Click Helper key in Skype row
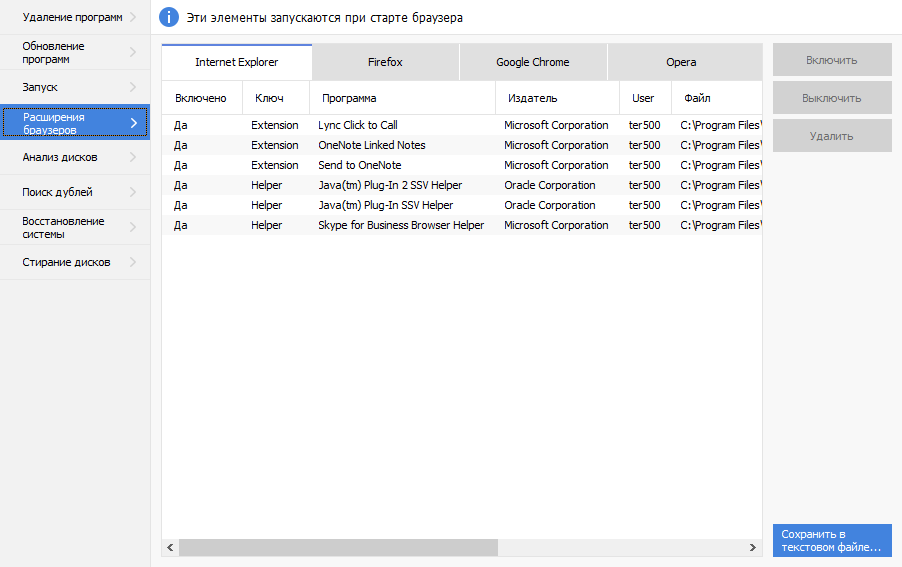Image resolution: width=902 pixels, height=567 pixels. coord(266,225)
